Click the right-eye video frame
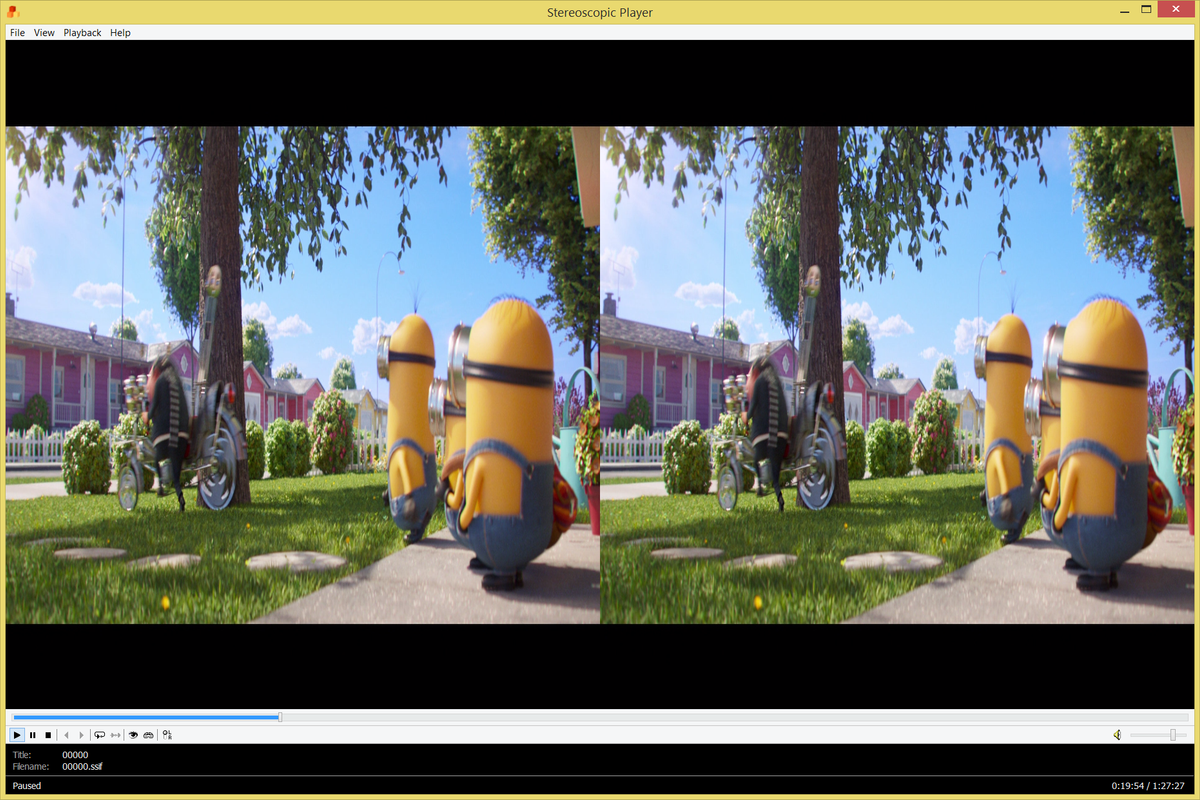Image resolution: width=1200 pixels, height=800 pixels. point(897,375)
